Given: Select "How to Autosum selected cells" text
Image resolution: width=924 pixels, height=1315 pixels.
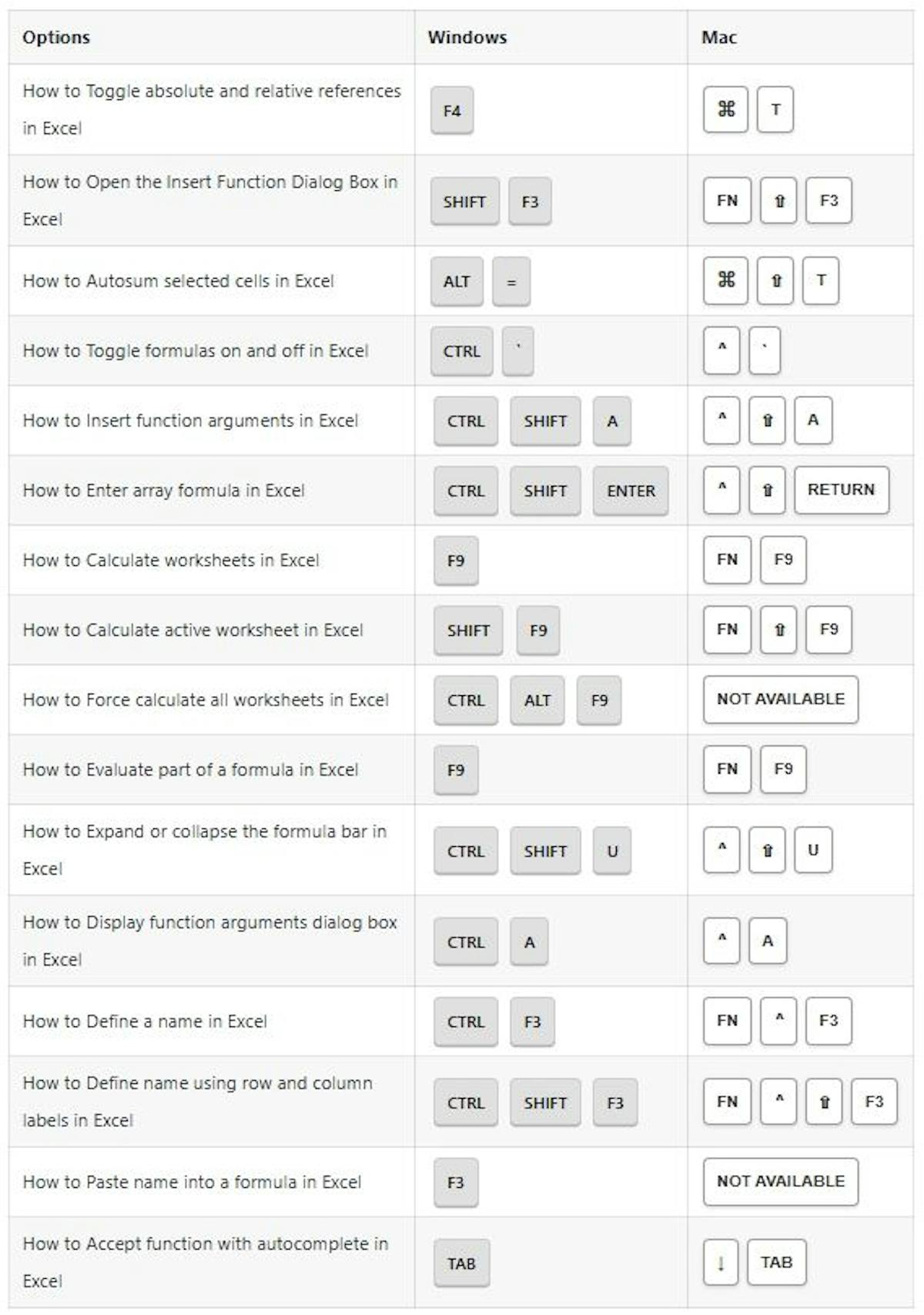Looking at the screenshot, I should pos(179,281).
